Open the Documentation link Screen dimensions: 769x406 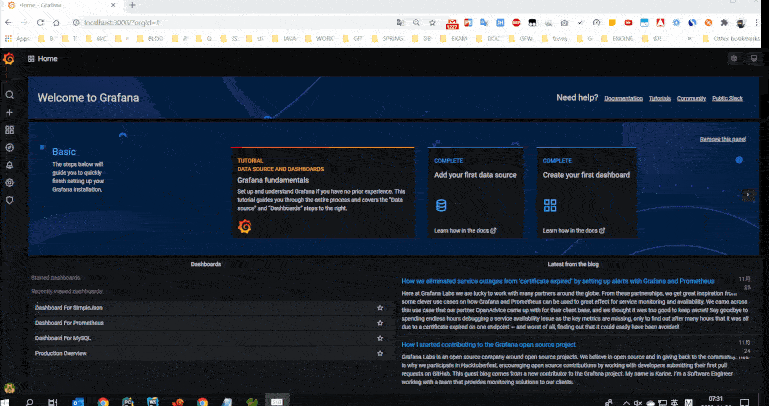623,99
